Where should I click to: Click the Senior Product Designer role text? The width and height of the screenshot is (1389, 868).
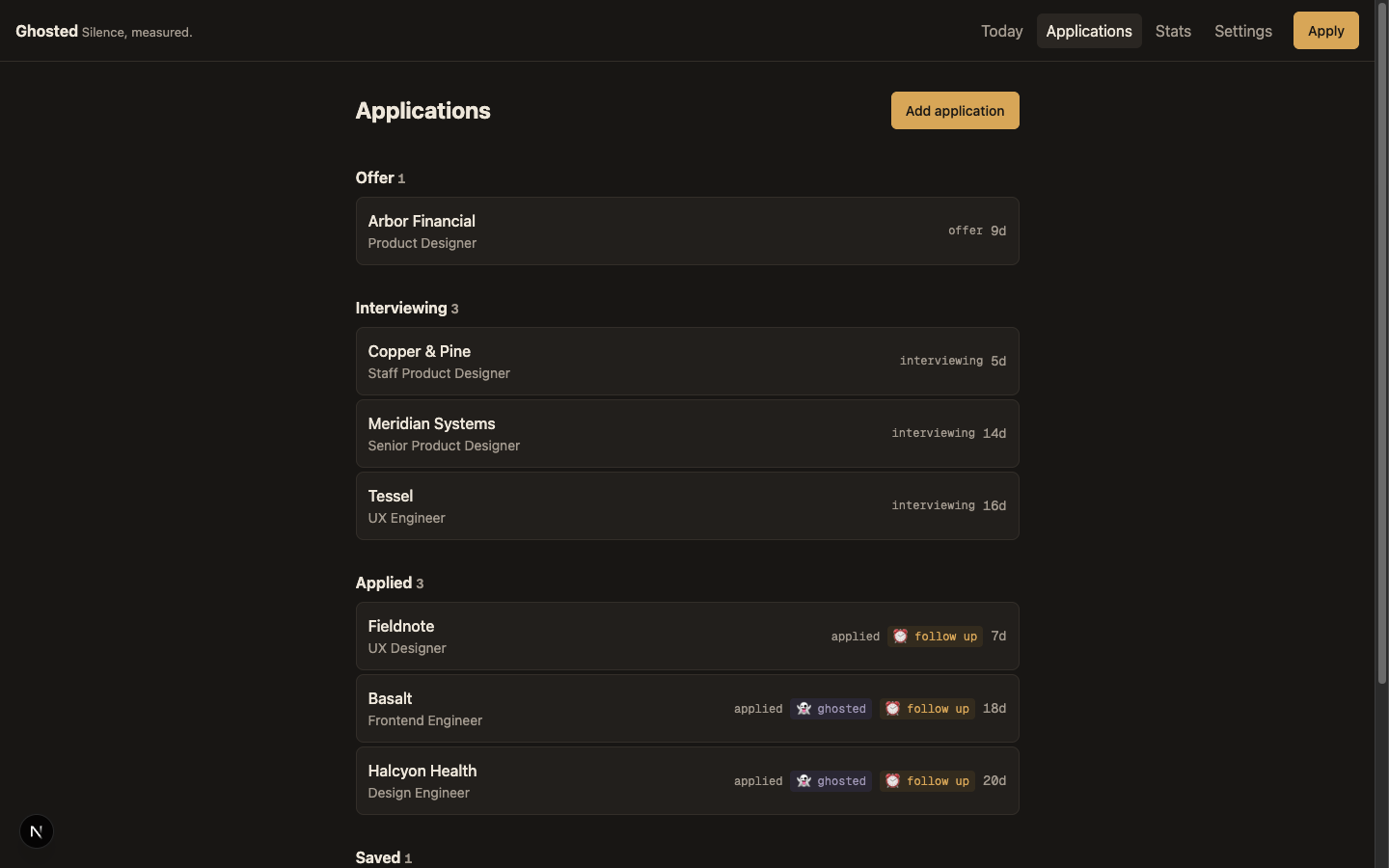(x=444, y=447)
